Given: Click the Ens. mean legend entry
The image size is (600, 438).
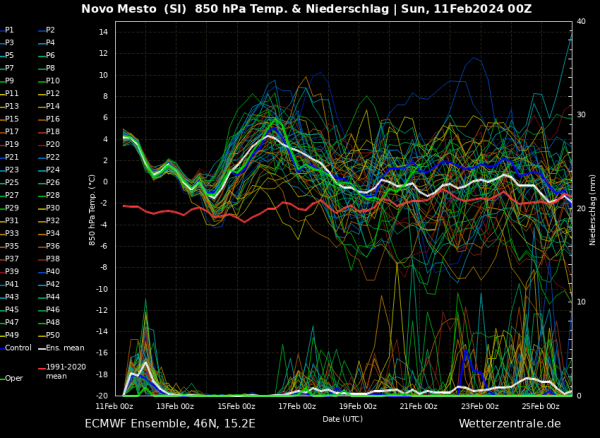Looking at the screenshot, I should (61, 348).
